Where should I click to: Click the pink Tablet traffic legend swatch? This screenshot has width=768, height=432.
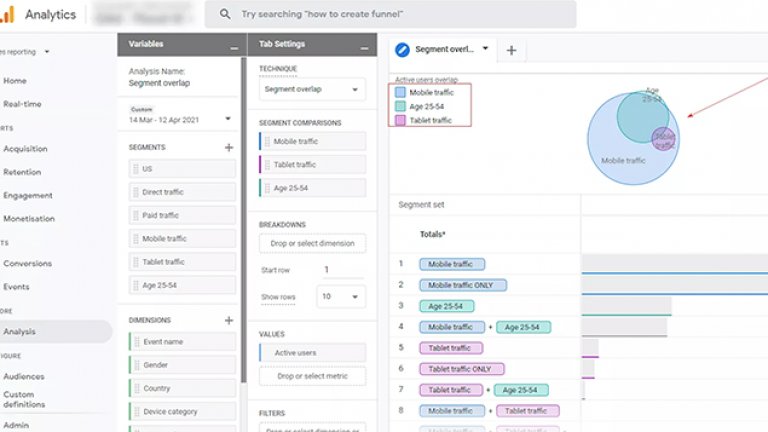pos(400,120)
